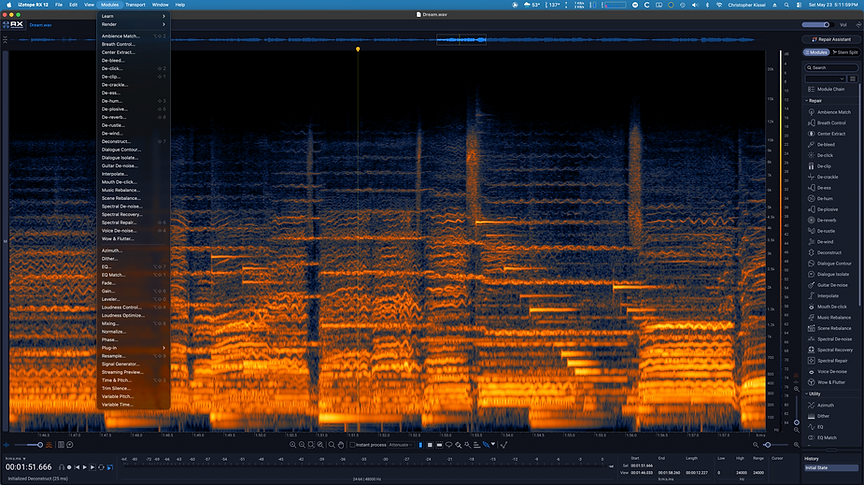Select the time-frequency rectangle selection tool

430,445
